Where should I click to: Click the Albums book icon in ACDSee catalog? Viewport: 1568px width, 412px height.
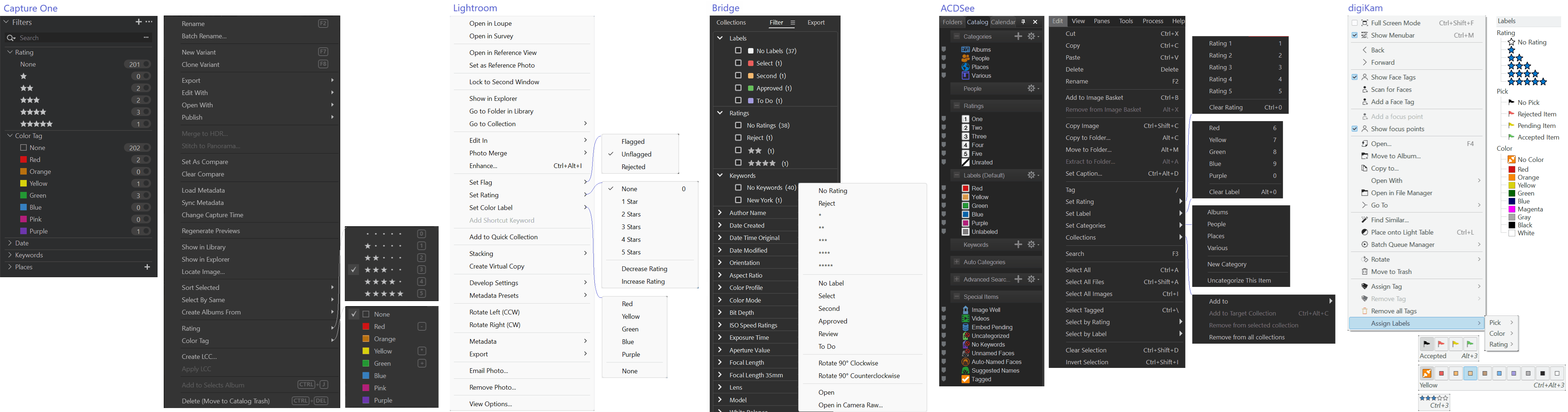point(965,50)
